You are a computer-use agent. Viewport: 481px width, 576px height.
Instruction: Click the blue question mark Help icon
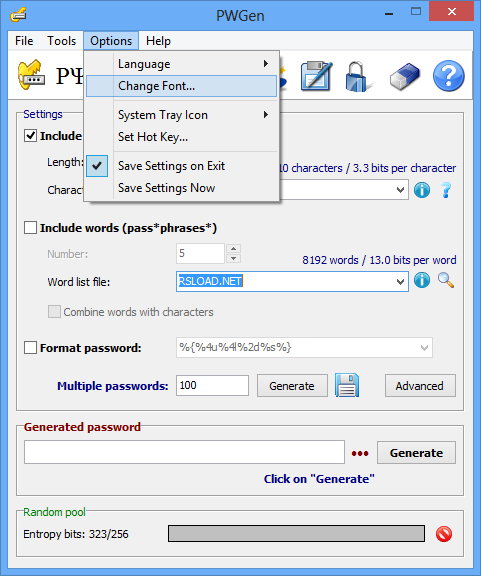point(449,76)
